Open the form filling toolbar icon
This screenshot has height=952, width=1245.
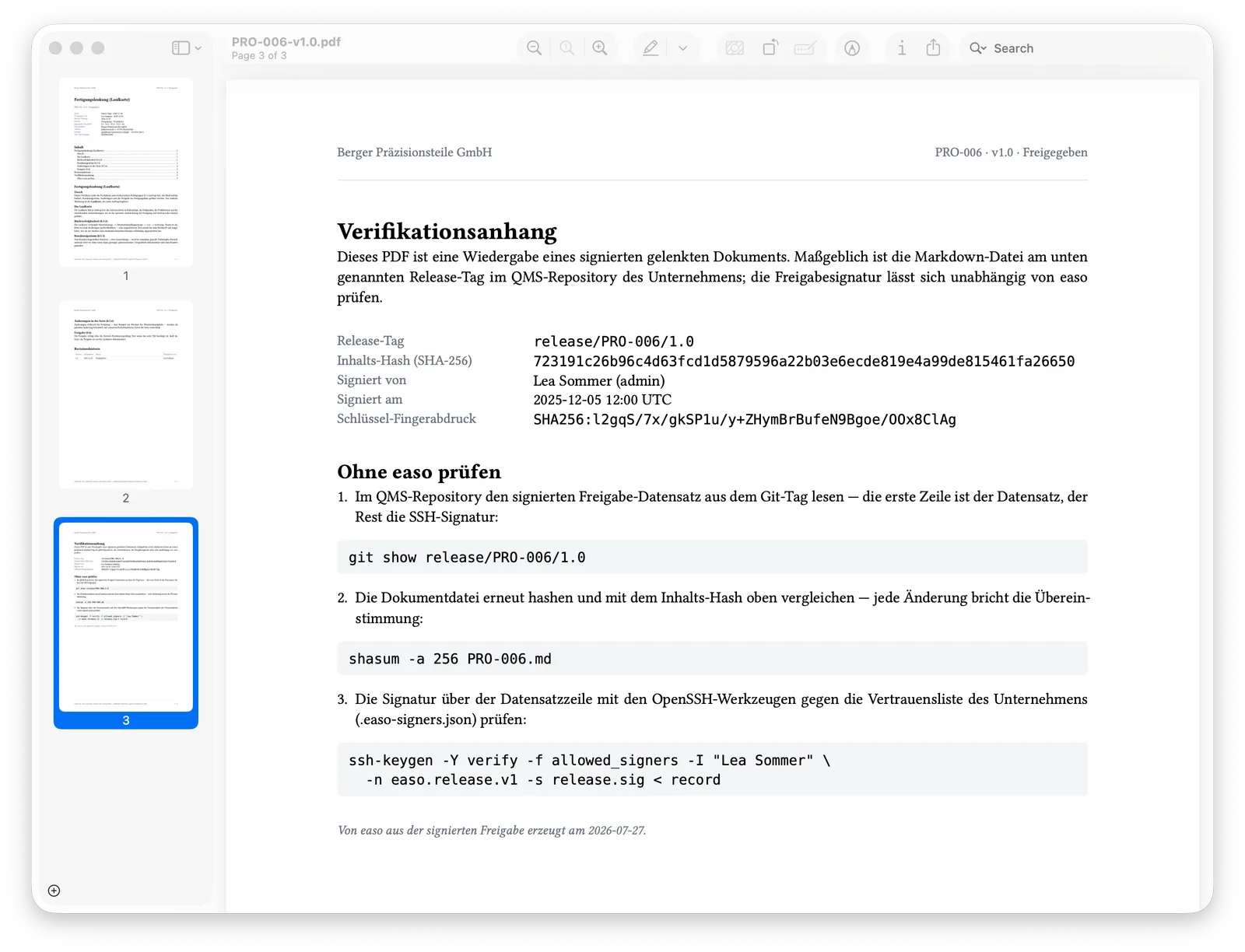coord(805,48)
